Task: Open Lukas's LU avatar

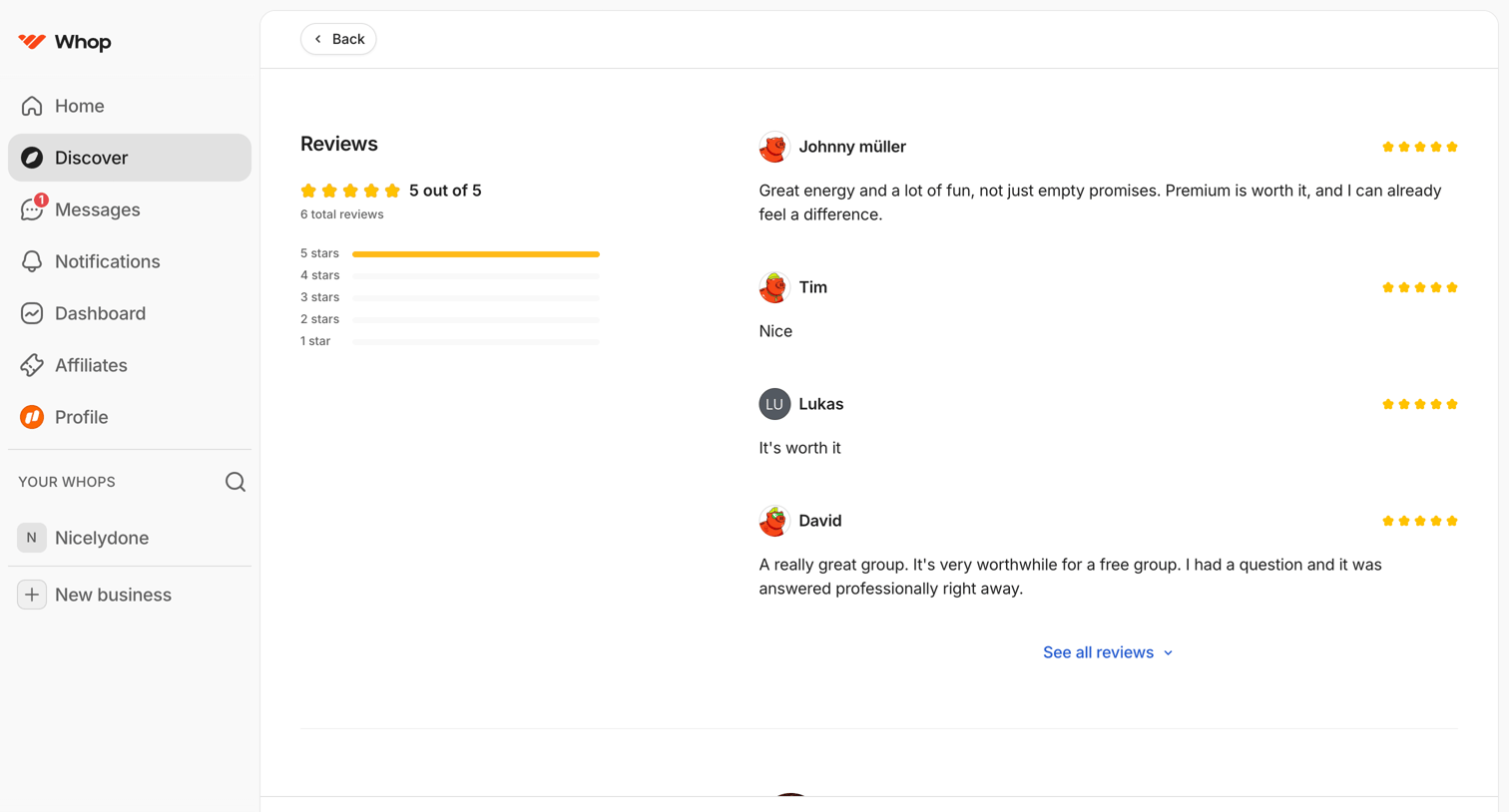Action: (774, 404)
